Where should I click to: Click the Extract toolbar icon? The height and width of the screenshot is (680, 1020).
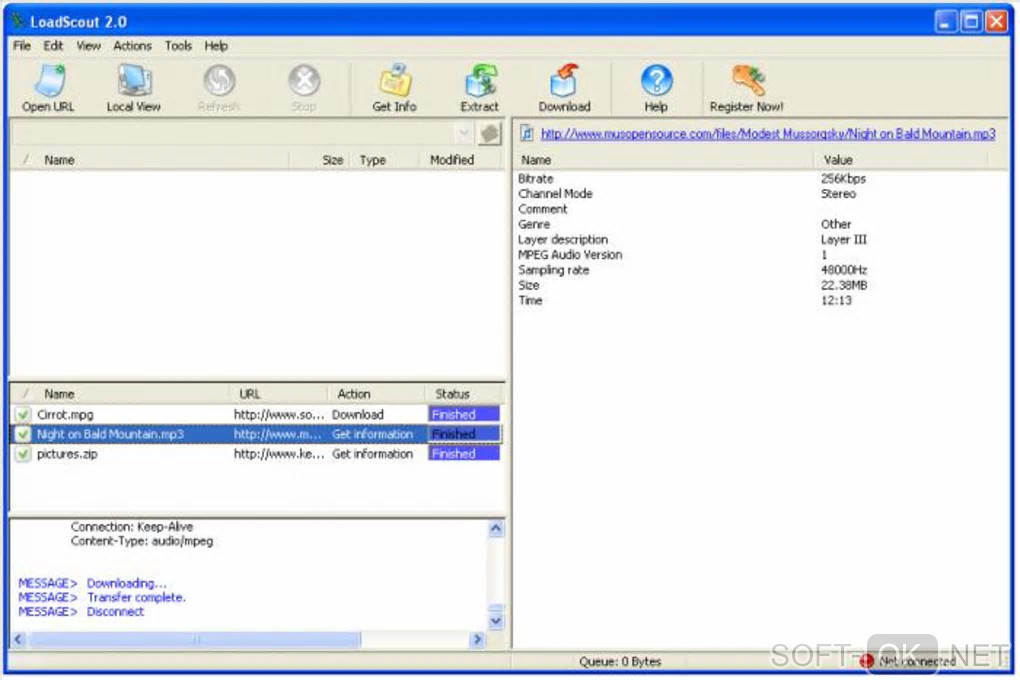tap(479, 86)
